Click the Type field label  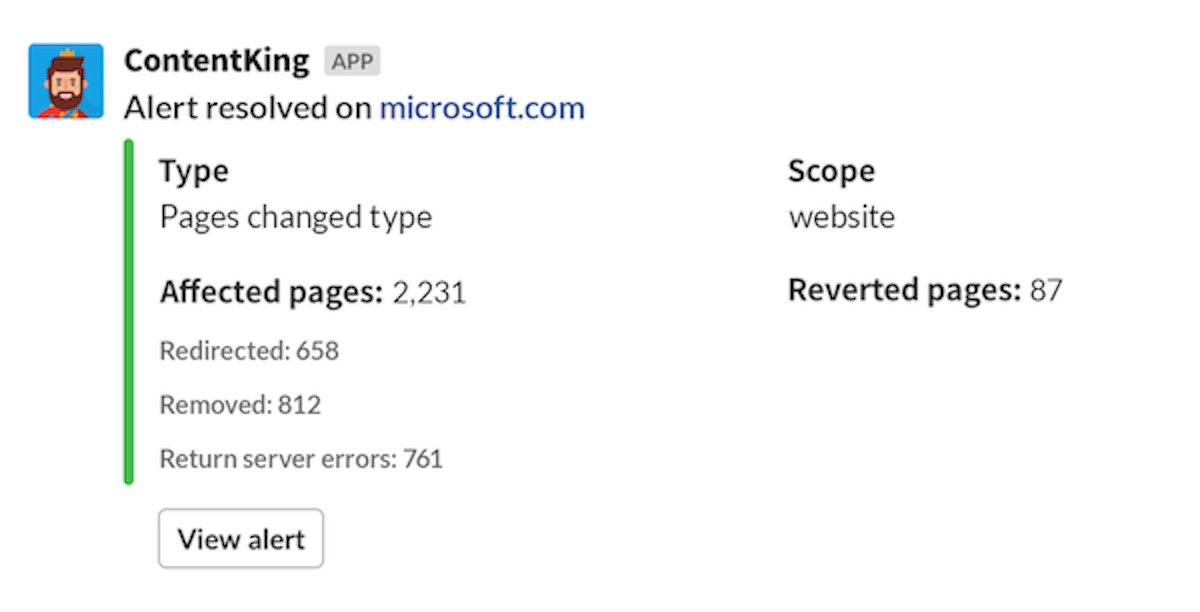pyautogui.click(x=194, y=171)
